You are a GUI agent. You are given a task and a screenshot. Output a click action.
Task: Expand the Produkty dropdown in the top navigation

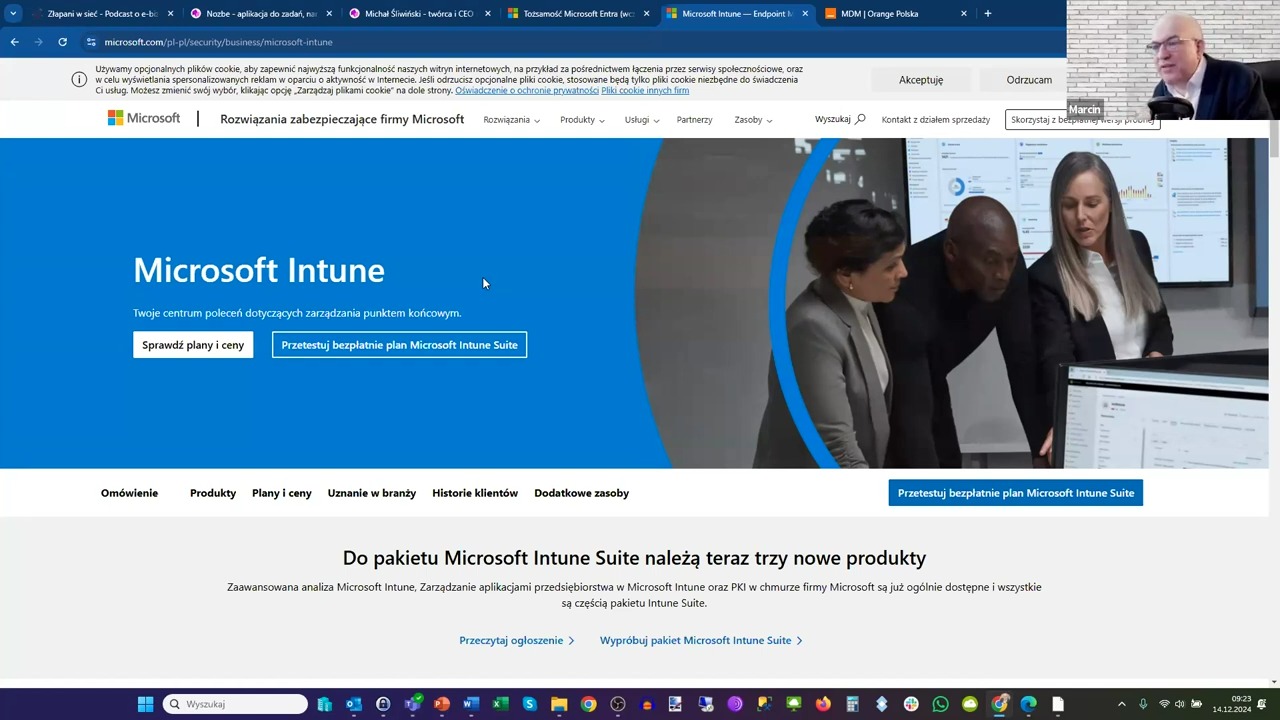coord(582,119)
